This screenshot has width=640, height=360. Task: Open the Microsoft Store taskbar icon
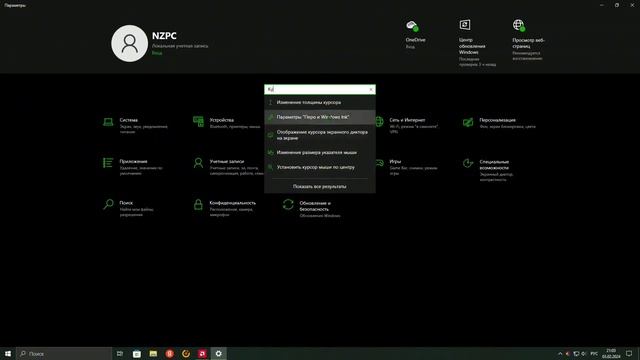137,353
